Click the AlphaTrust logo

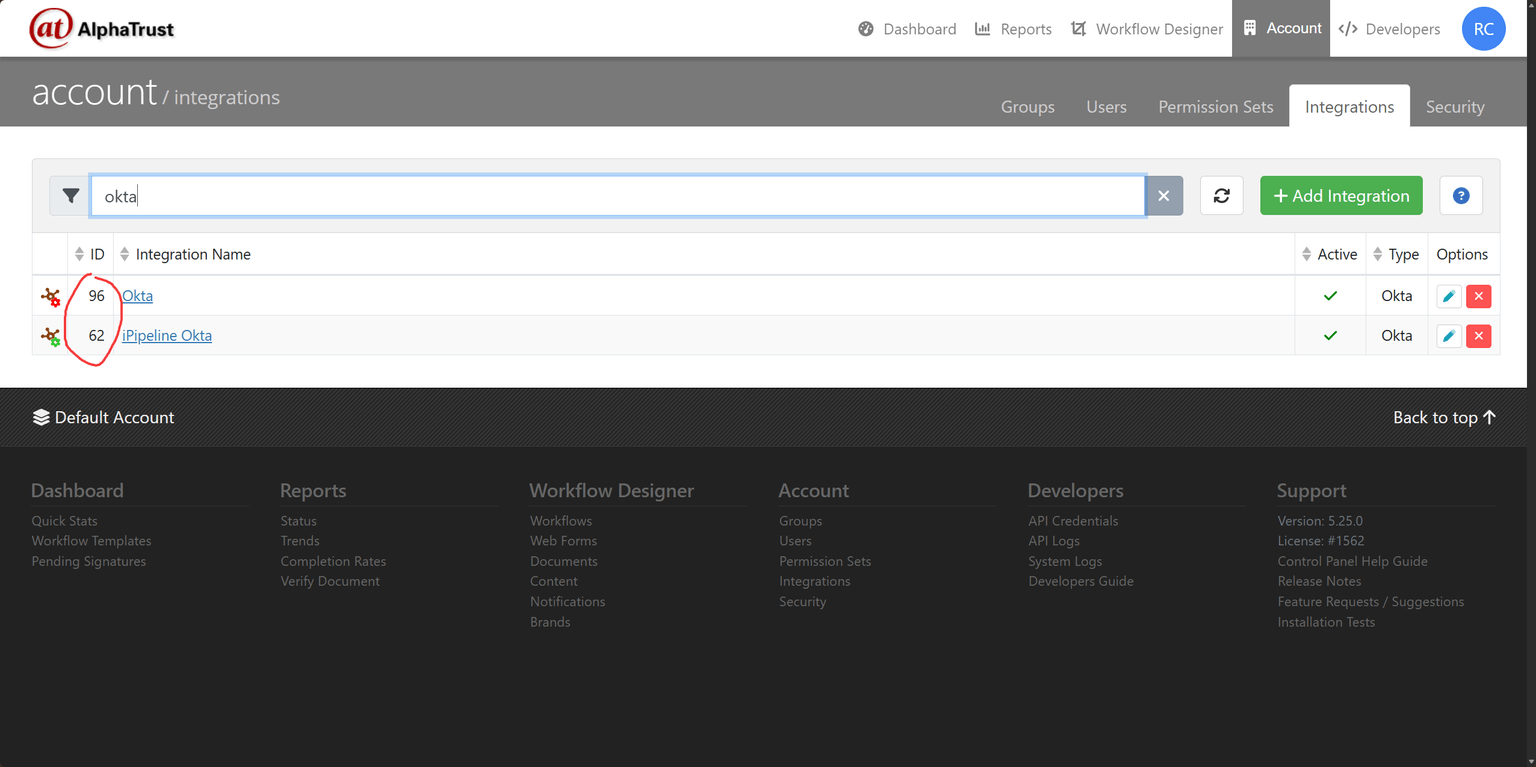click(101, 28)
